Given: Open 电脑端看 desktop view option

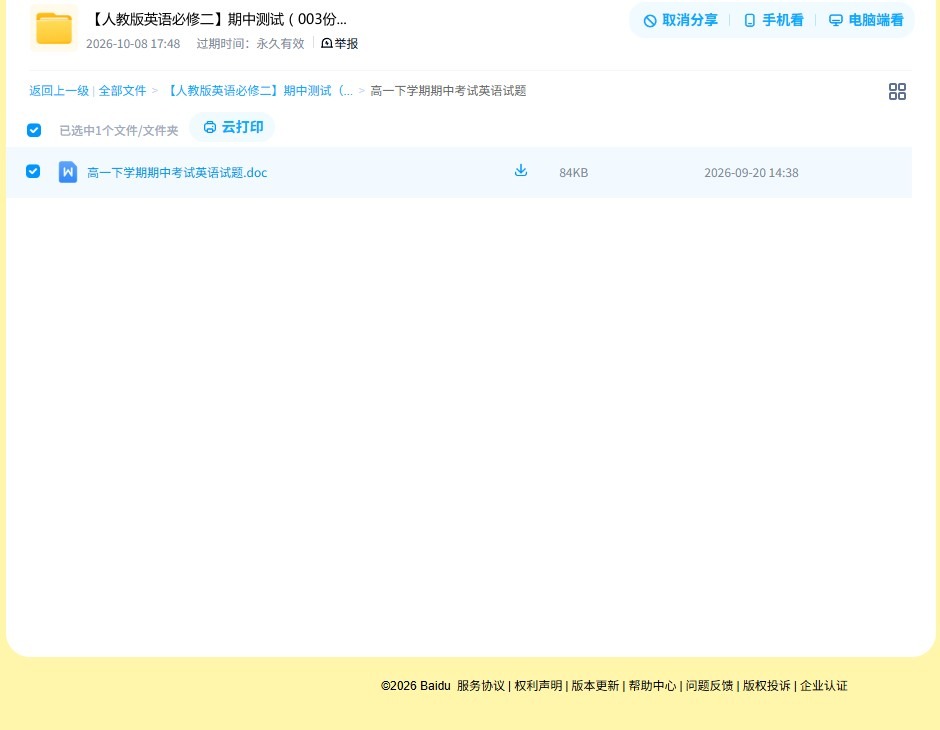Looking at the screenshot, I should tap(866, 20).
